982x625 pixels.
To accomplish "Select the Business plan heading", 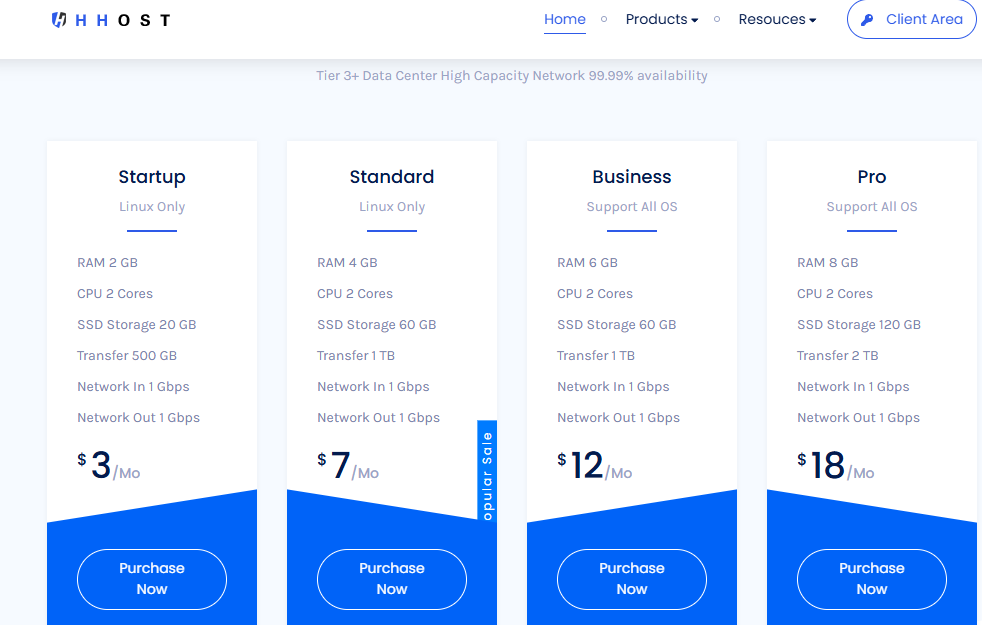I will click(x=631, y=177).
